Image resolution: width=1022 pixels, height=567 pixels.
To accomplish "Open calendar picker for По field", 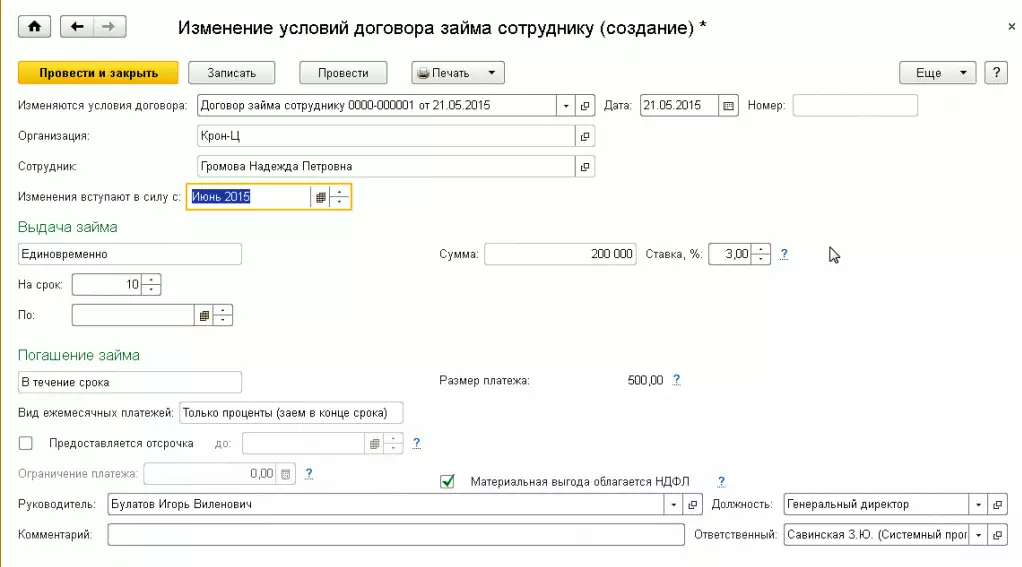I will coord(204,315).
